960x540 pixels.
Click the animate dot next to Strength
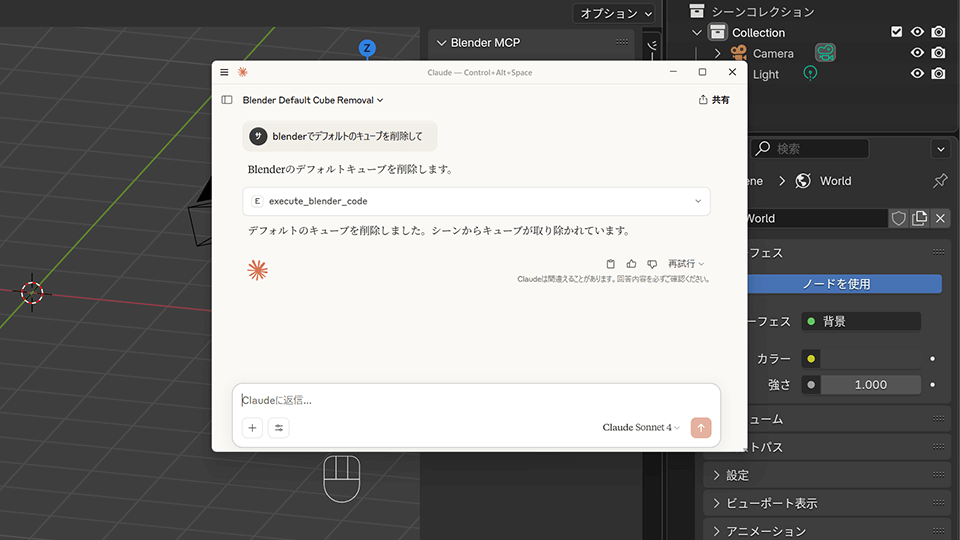(932, 385)
